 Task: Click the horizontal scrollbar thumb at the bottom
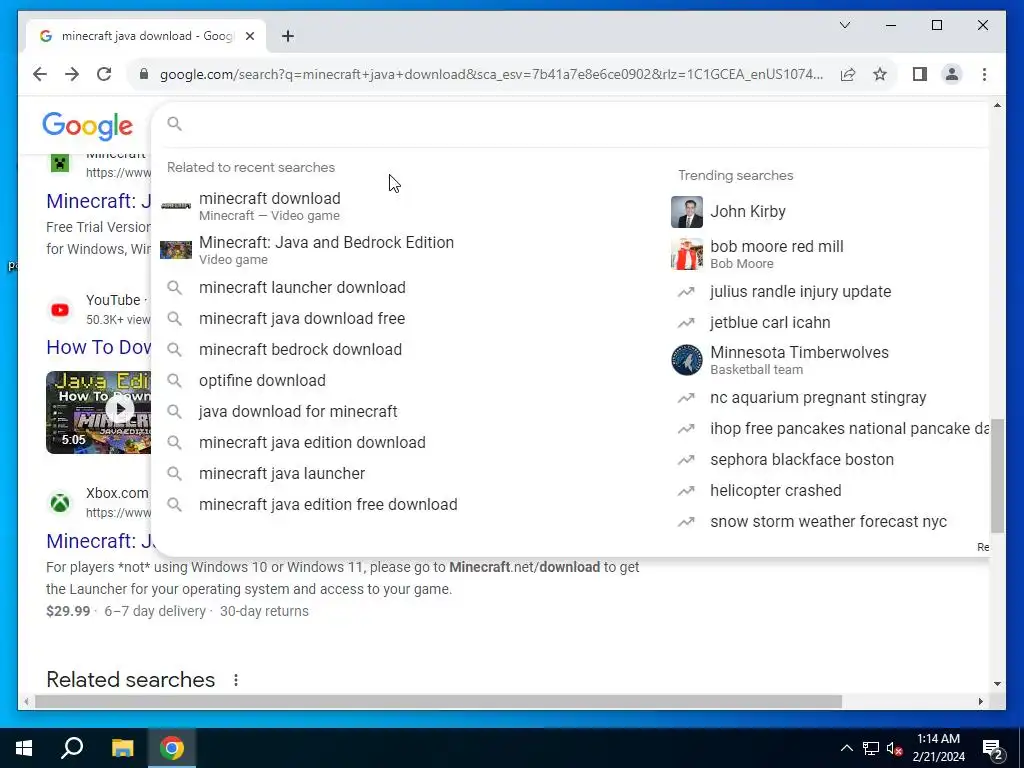point(438,701)
